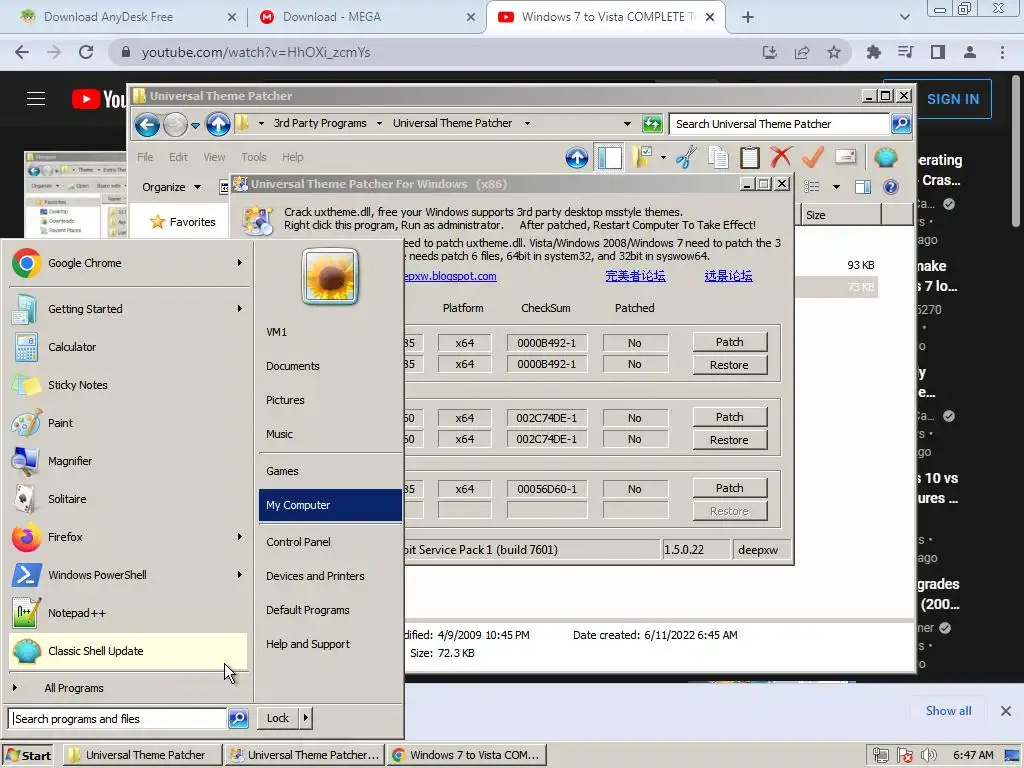Click the volume icon in system tray
Screen dimensions: 1024x768
click(x=929, y=756)
